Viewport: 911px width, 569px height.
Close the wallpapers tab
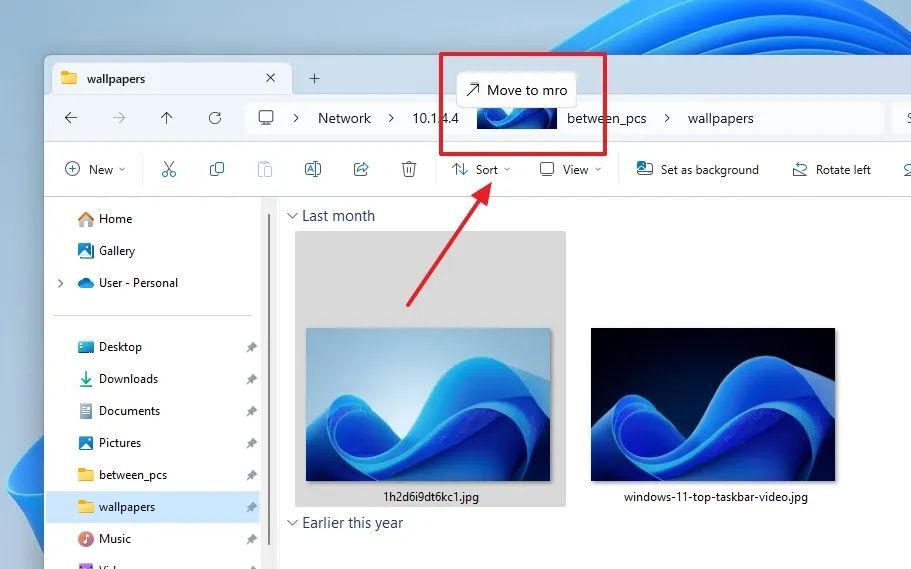(271, 78)
